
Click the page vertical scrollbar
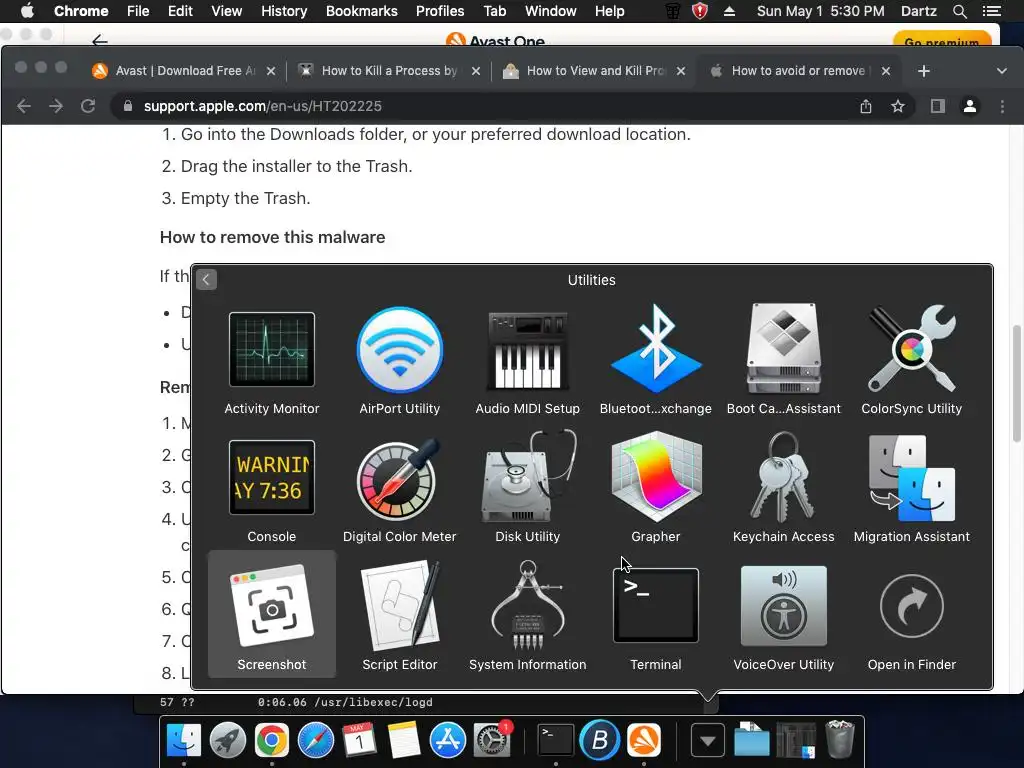[1017, 384]
